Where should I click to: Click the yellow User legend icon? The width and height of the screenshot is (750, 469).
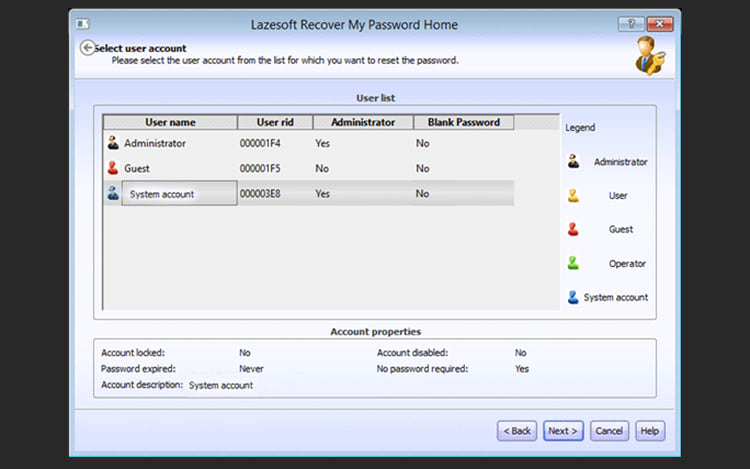point(573,196)
